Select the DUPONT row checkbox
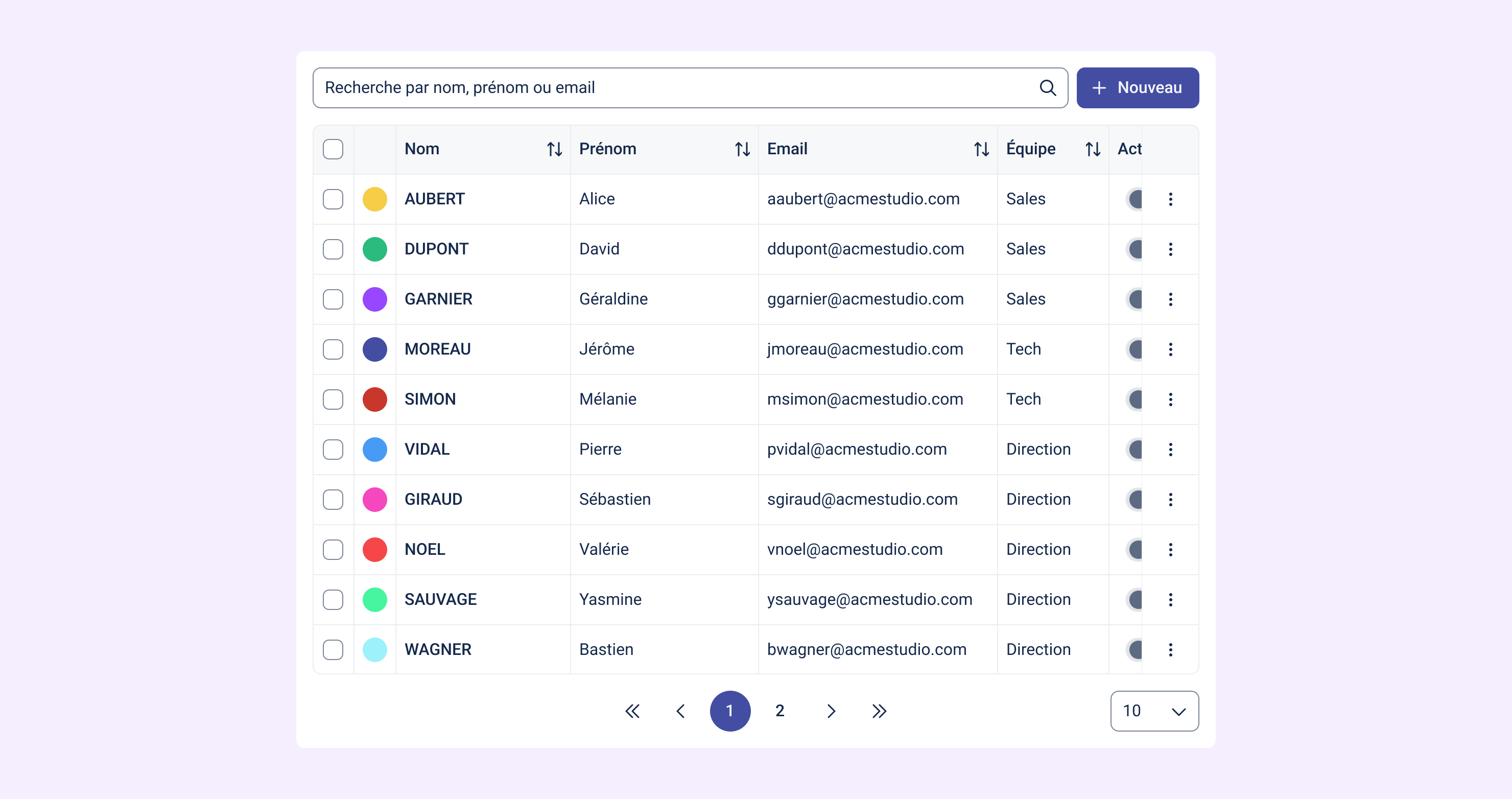Image resolution: width=1512 pixels, height=799 pixels. pos(333,249)
